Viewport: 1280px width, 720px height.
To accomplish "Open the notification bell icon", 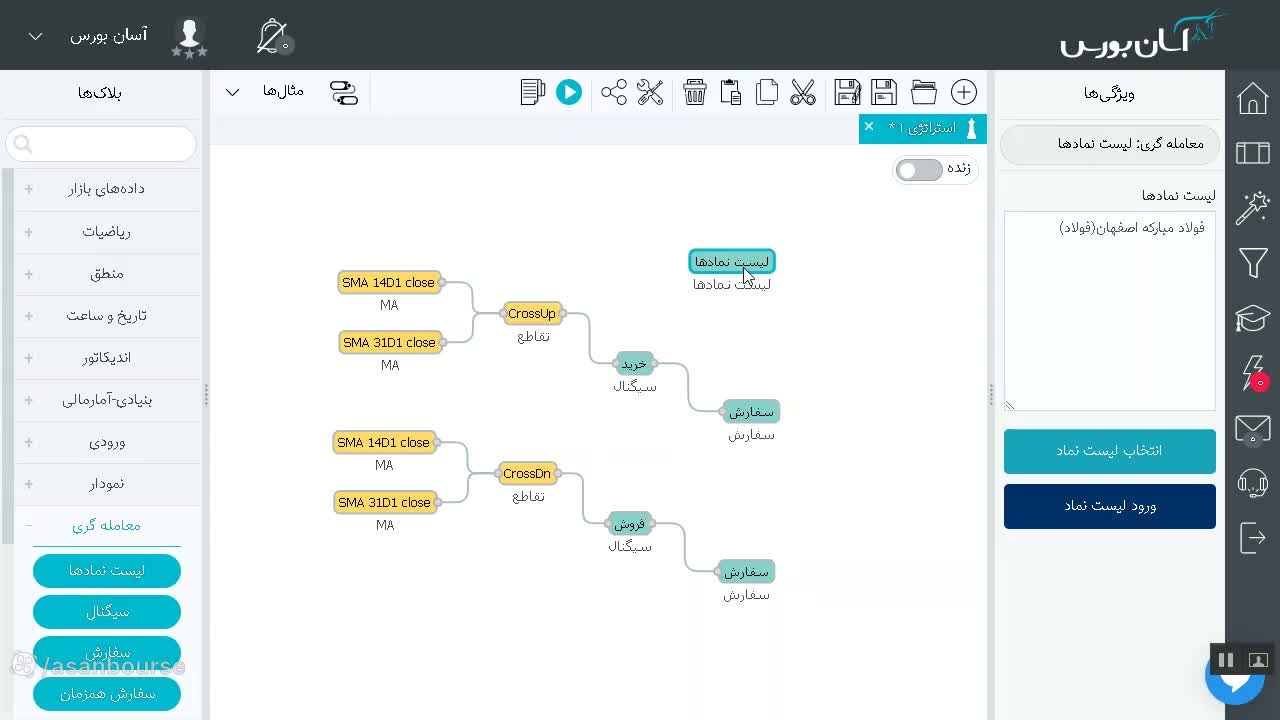I will (272, 37).
